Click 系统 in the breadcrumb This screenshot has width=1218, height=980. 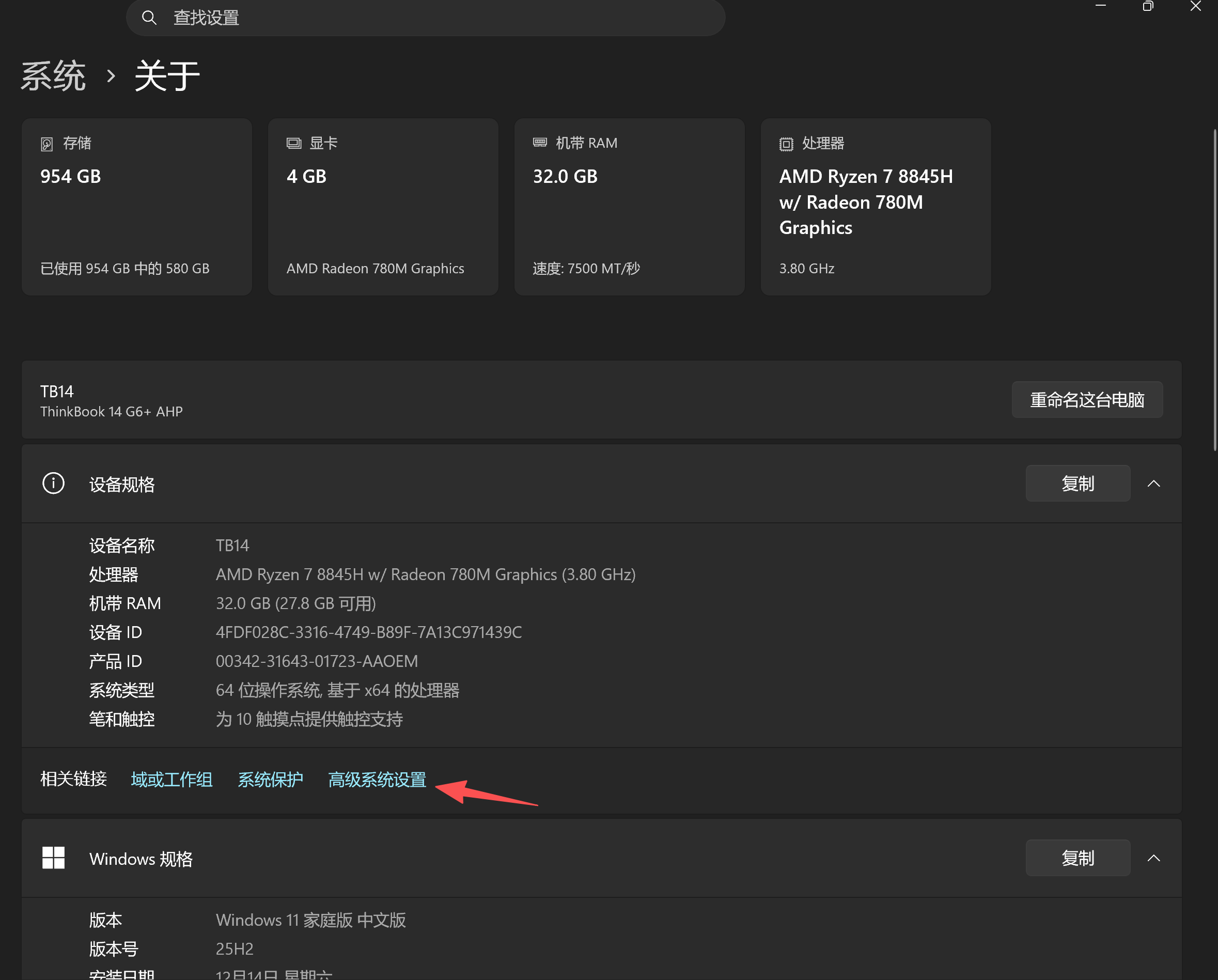pos(53,76)
